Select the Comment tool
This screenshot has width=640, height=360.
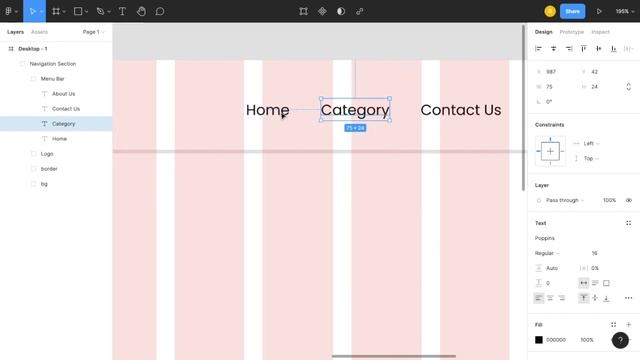(160, 11)
